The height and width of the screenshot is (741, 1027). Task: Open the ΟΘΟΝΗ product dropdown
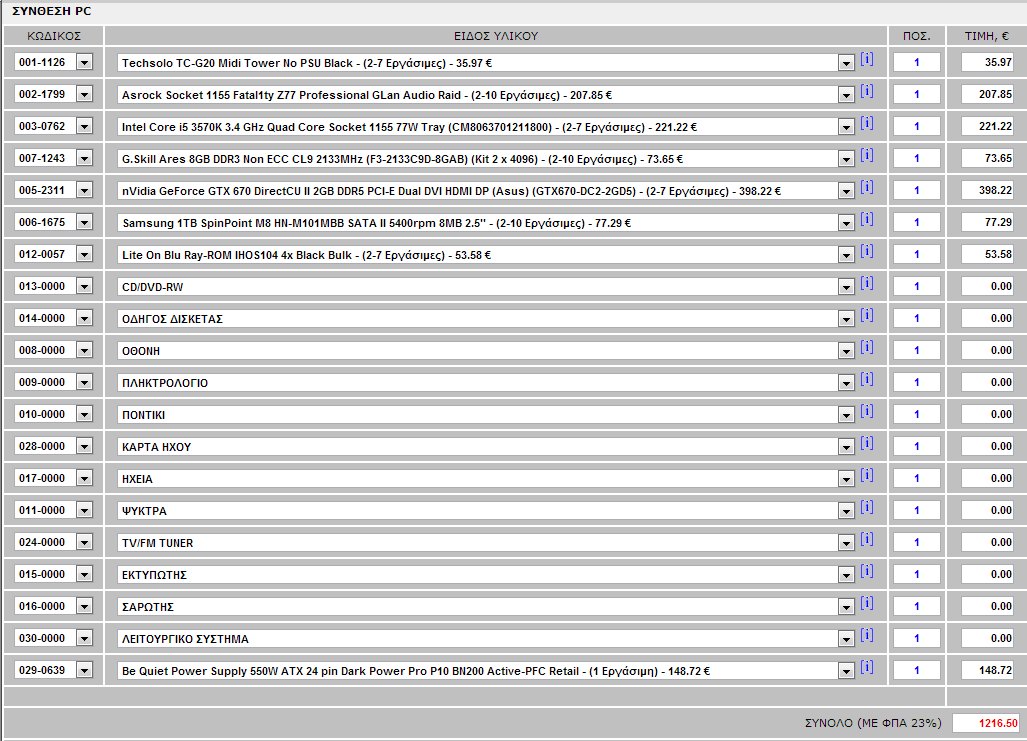pos(846,351)
